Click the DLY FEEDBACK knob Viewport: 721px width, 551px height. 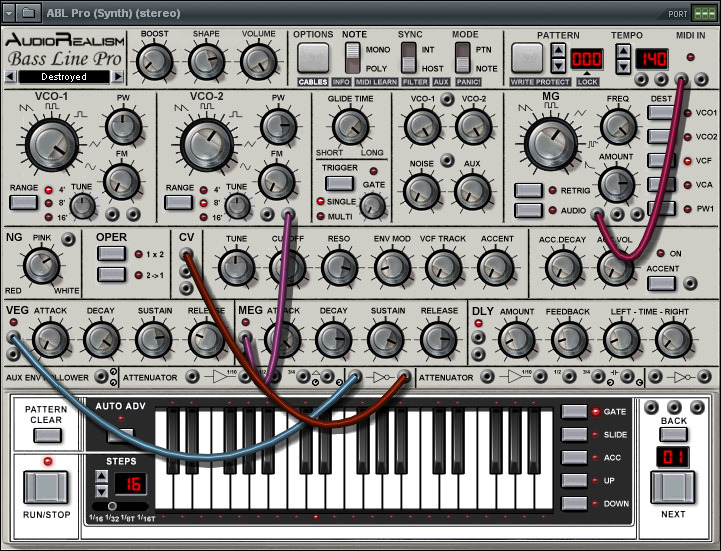569,339
